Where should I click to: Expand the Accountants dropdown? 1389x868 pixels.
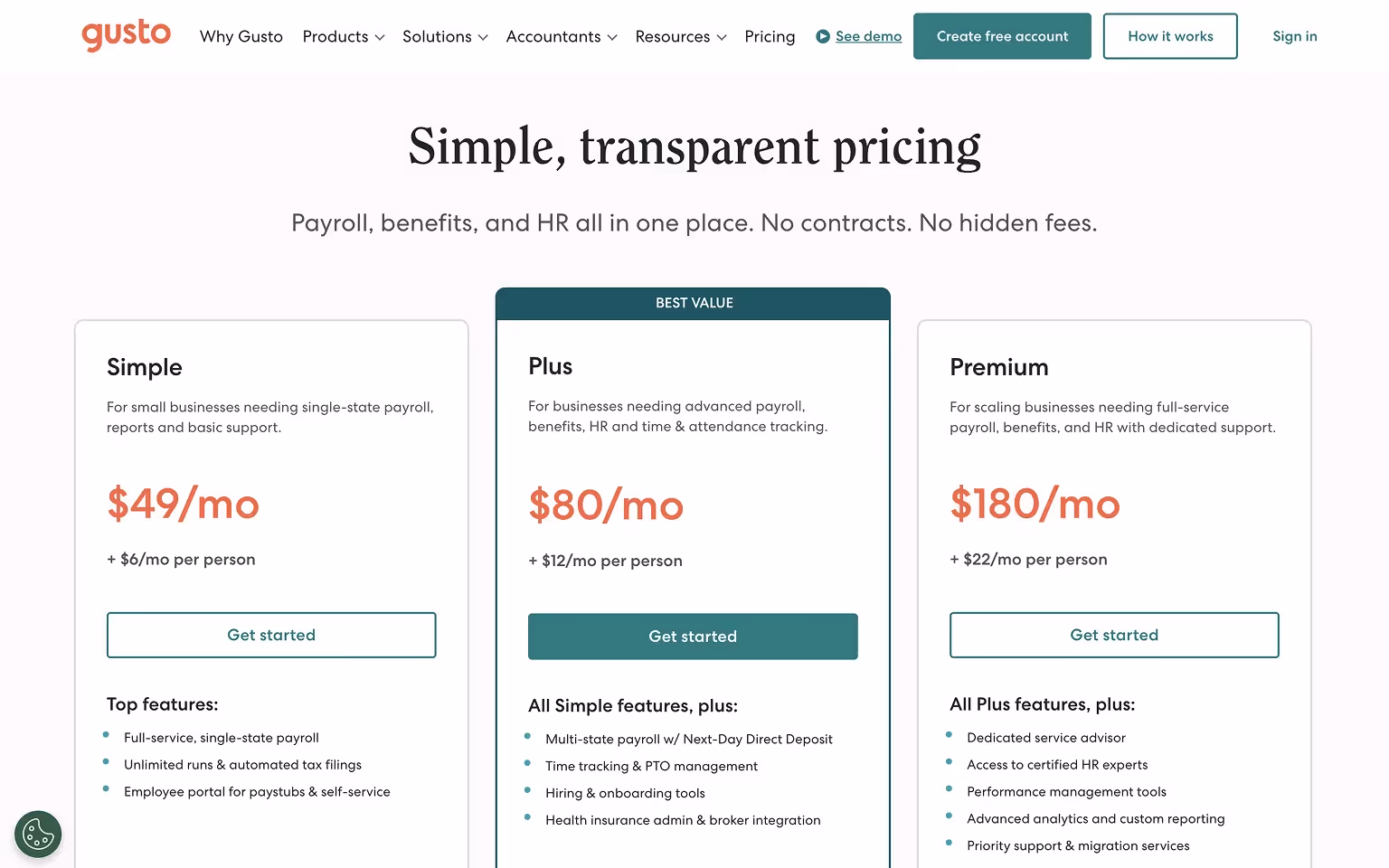point(561,36)
